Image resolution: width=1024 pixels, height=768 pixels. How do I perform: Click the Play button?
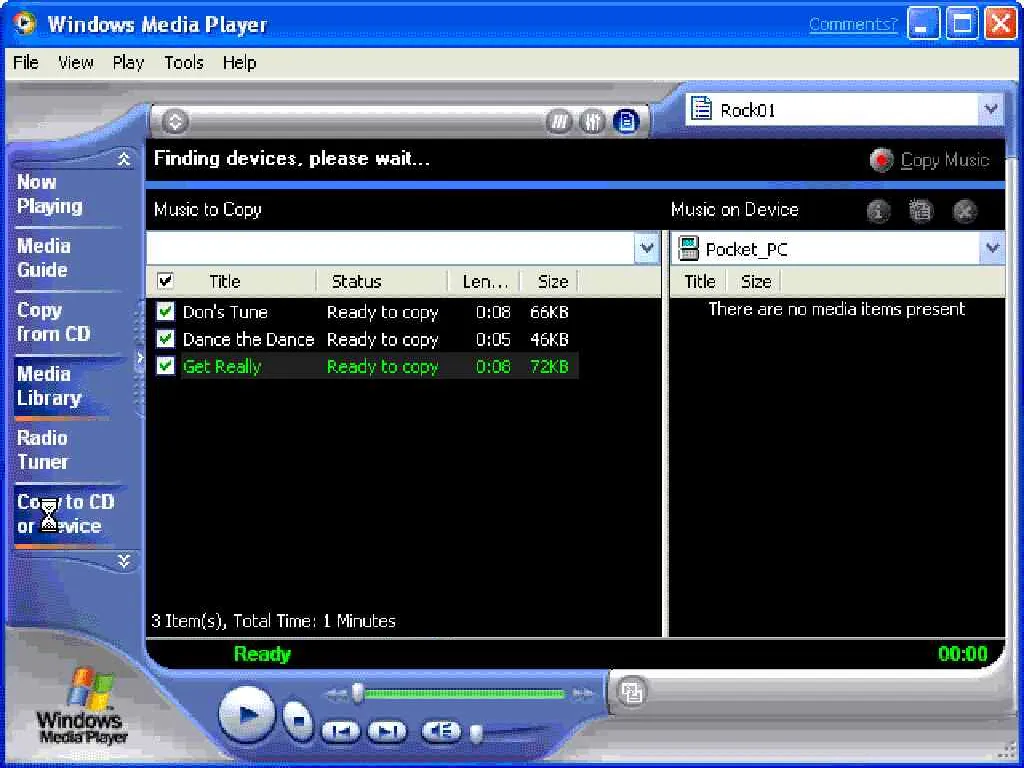click(247, 714)
